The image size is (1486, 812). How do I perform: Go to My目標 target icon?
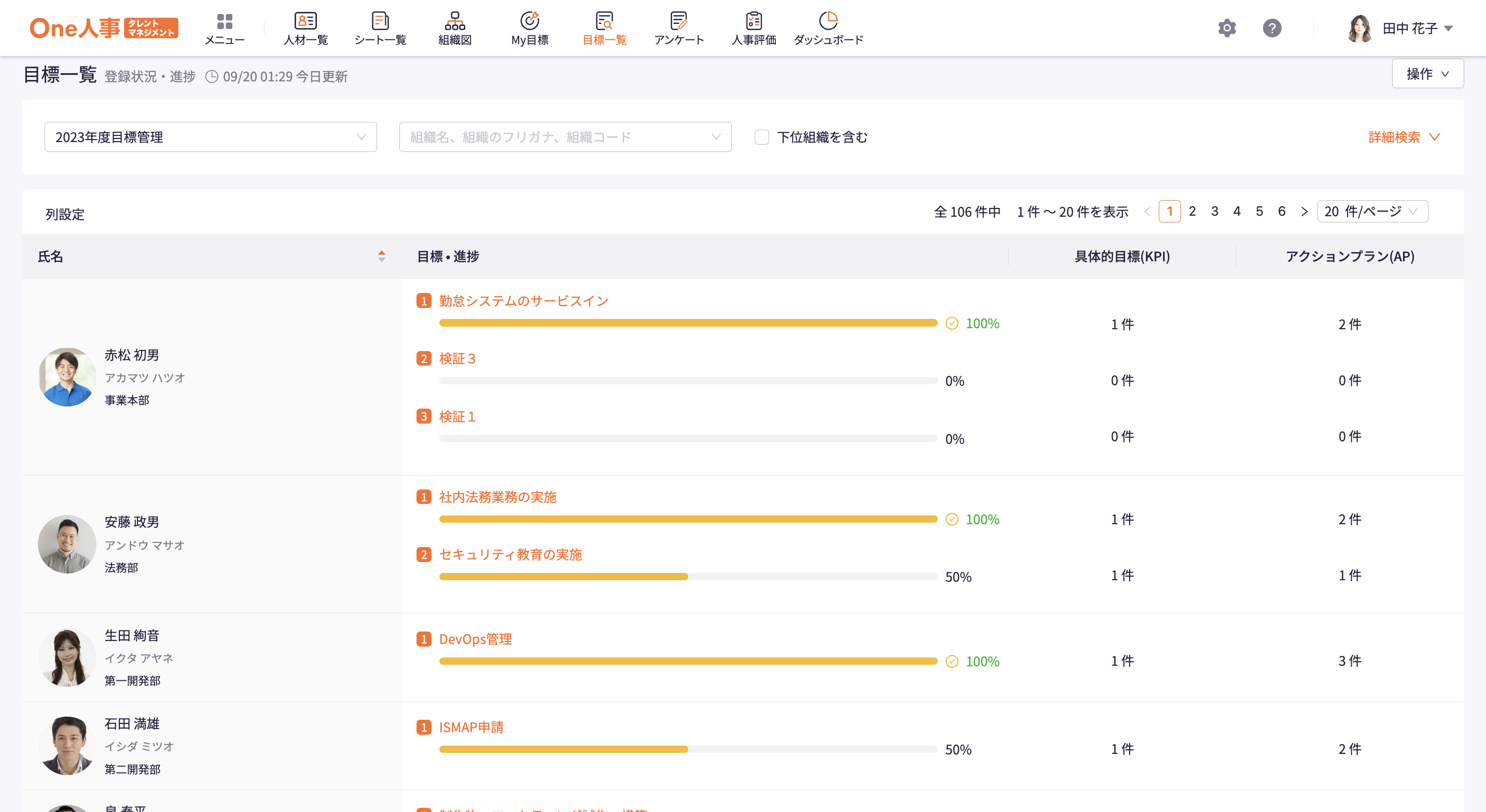529,22
